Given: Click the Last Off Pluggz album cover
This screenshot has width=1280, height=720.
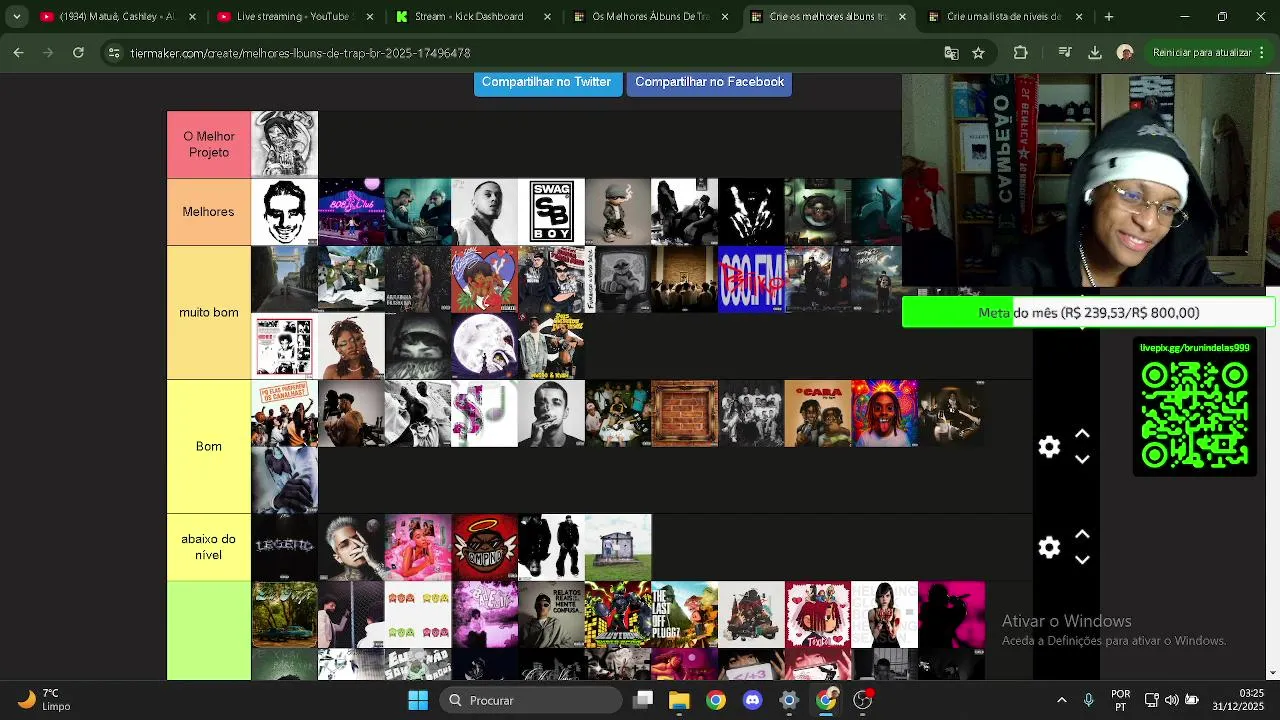Looking at the screenshot, I should 684,614.
